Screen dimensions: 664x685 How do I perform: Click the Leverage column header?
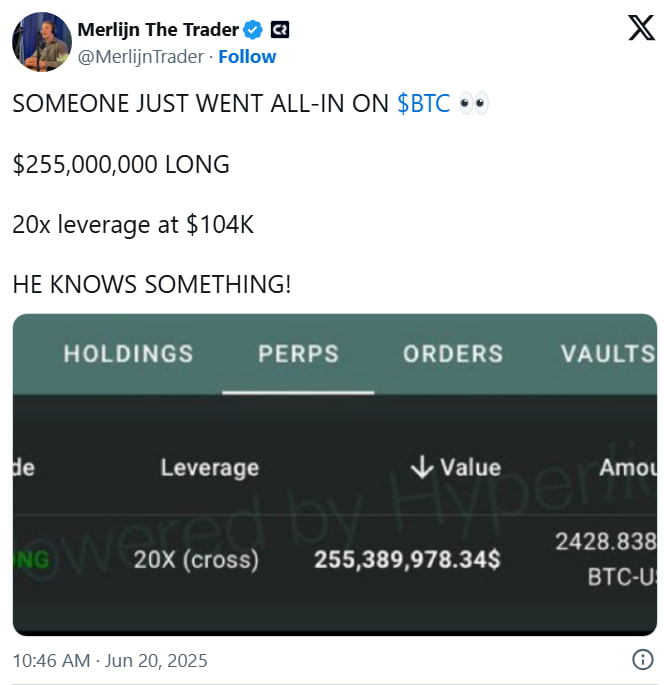coord(209,467)
